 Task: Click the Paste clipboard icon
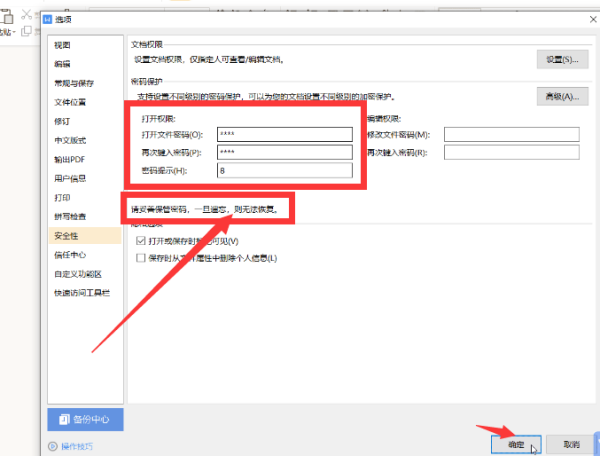pos(7,17)
